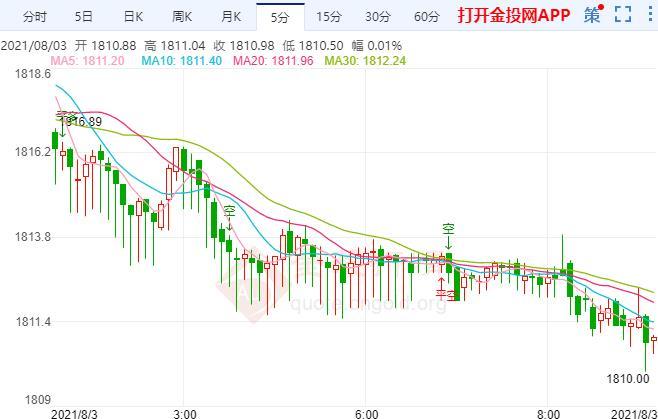Open the 5日 chart tab

pyautogui.click(x=84, y=17)
